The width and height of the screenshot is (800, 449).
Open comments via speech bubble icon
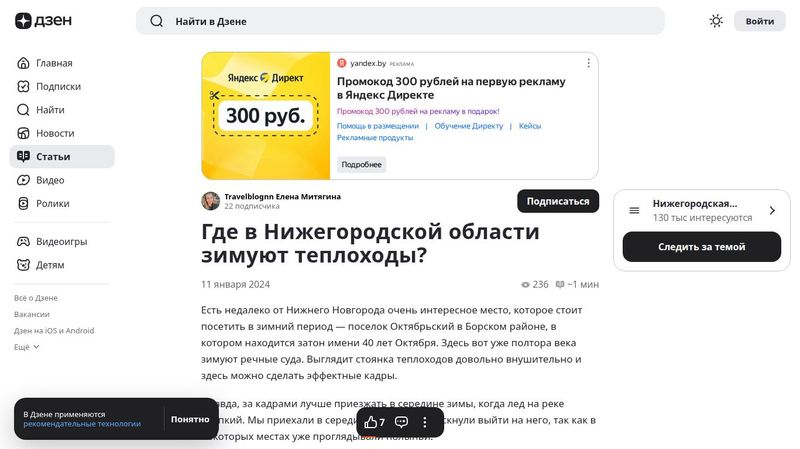click(x=401, y=422)
